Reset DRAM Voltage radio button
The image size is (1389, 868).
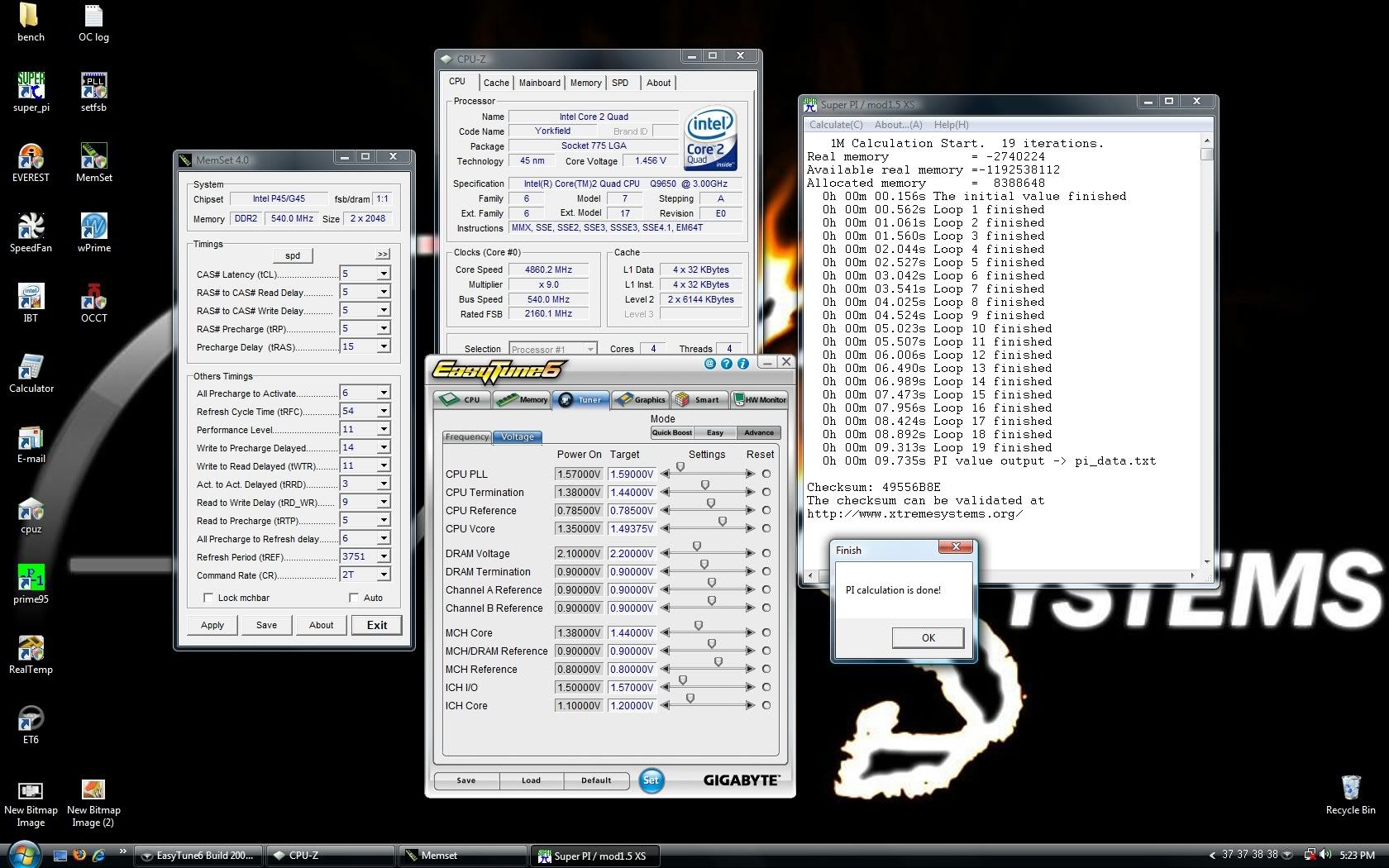[766, 553]
